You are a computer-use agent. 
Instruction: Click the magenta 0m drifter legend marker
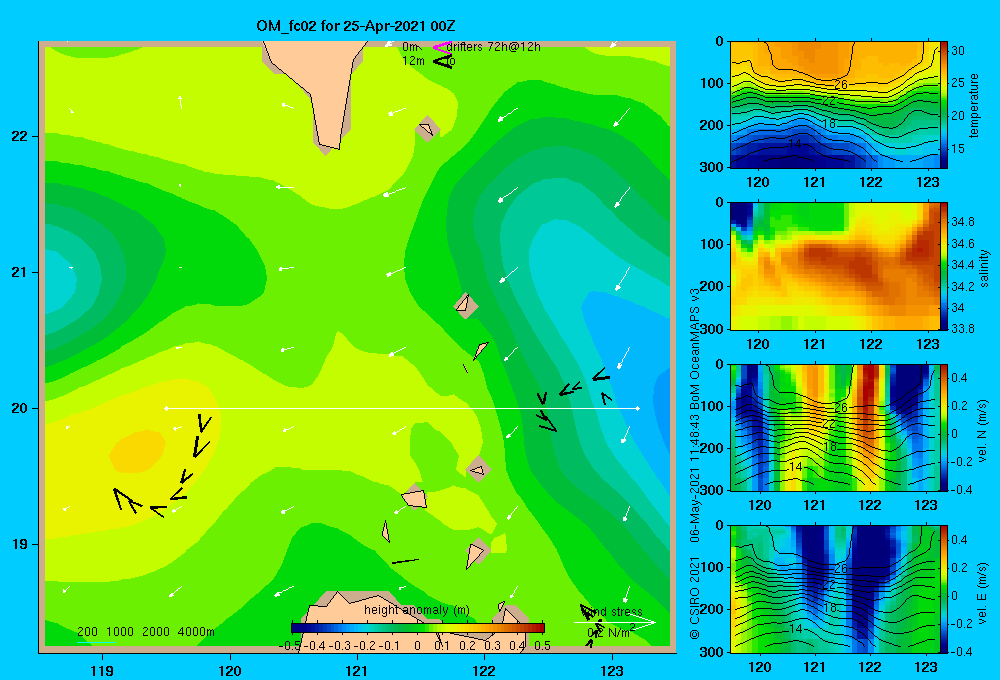coord(441,47)
